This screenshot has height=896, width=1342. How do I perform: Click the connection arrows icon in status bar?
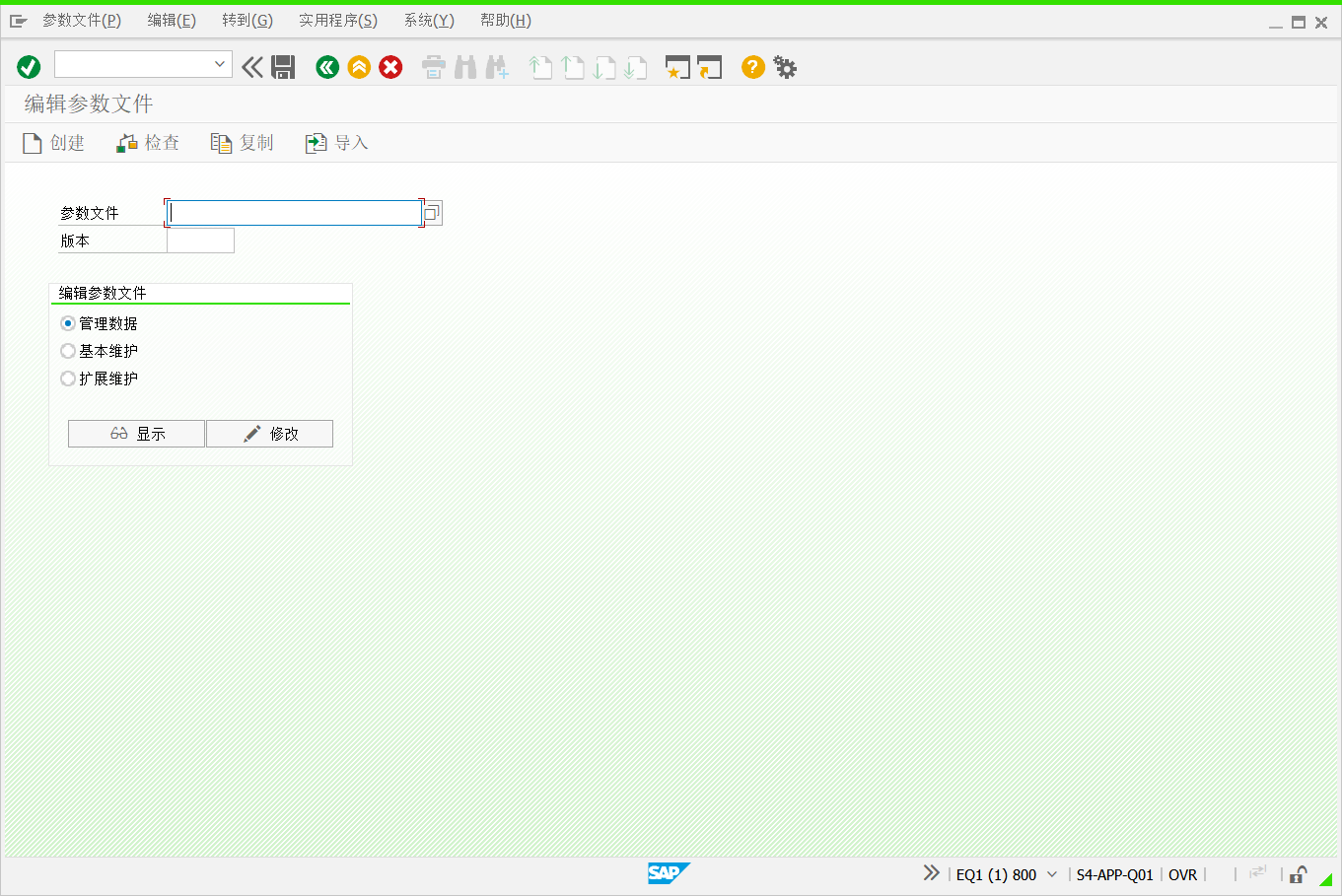pos(1257,873)
